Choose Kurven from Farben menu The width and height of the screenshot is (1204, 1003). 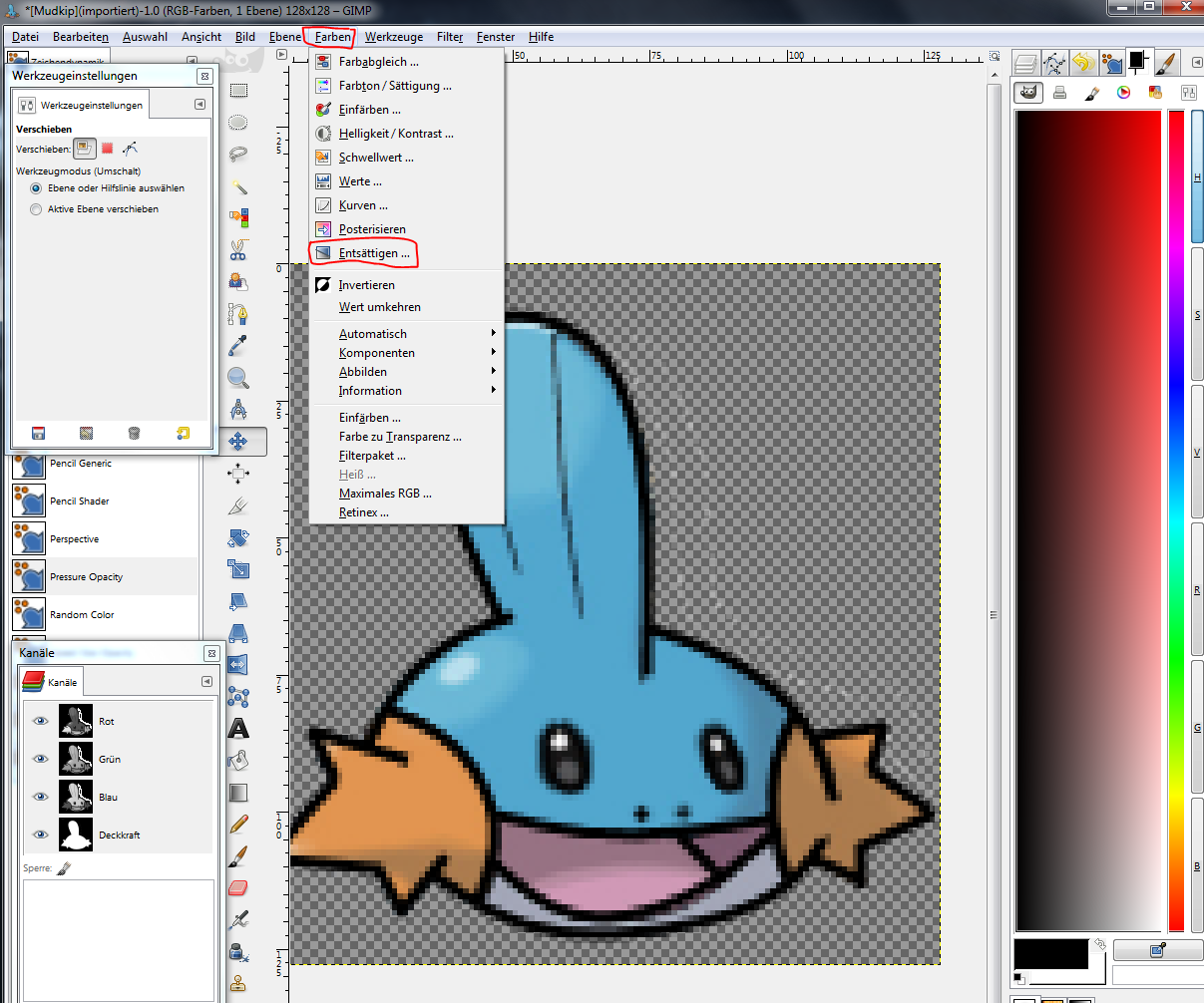click(406, 205)
